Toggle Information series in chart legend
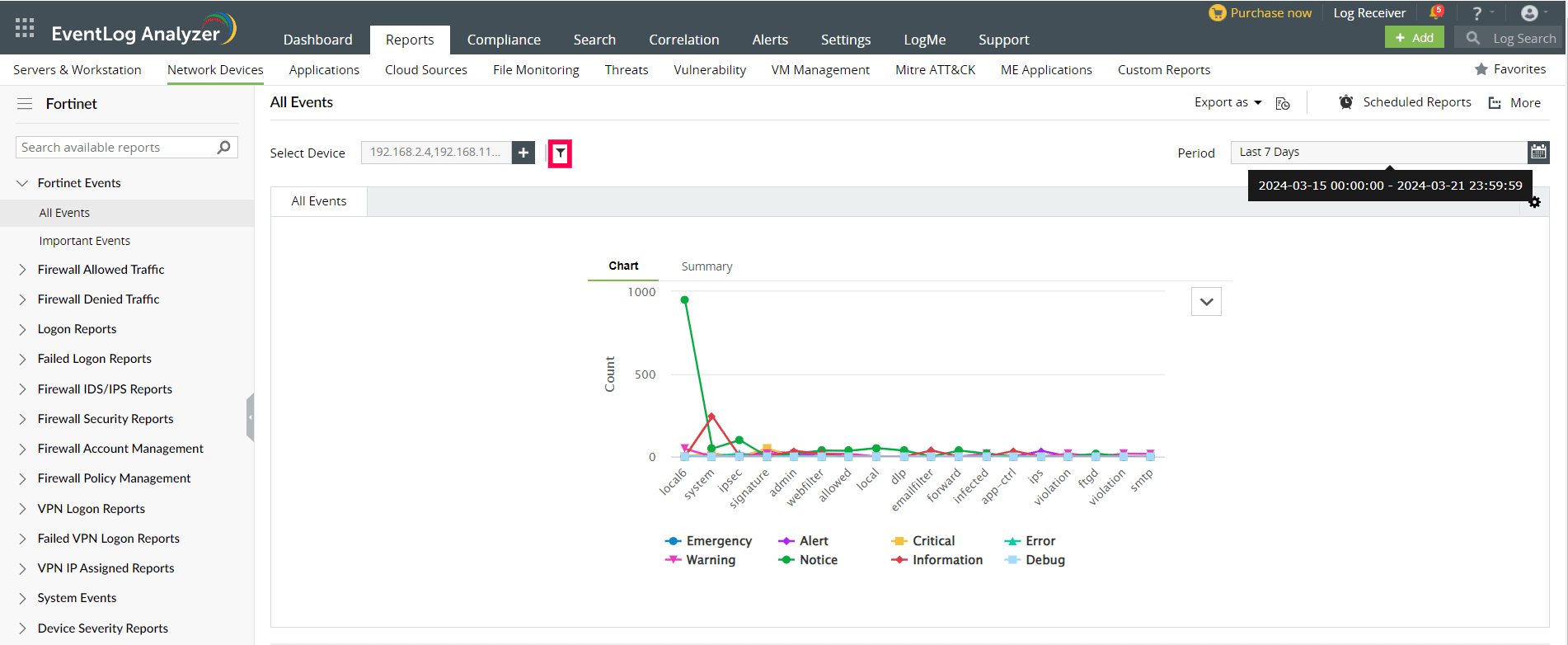This screenshot has width=1568, height=645. point(937,560)
